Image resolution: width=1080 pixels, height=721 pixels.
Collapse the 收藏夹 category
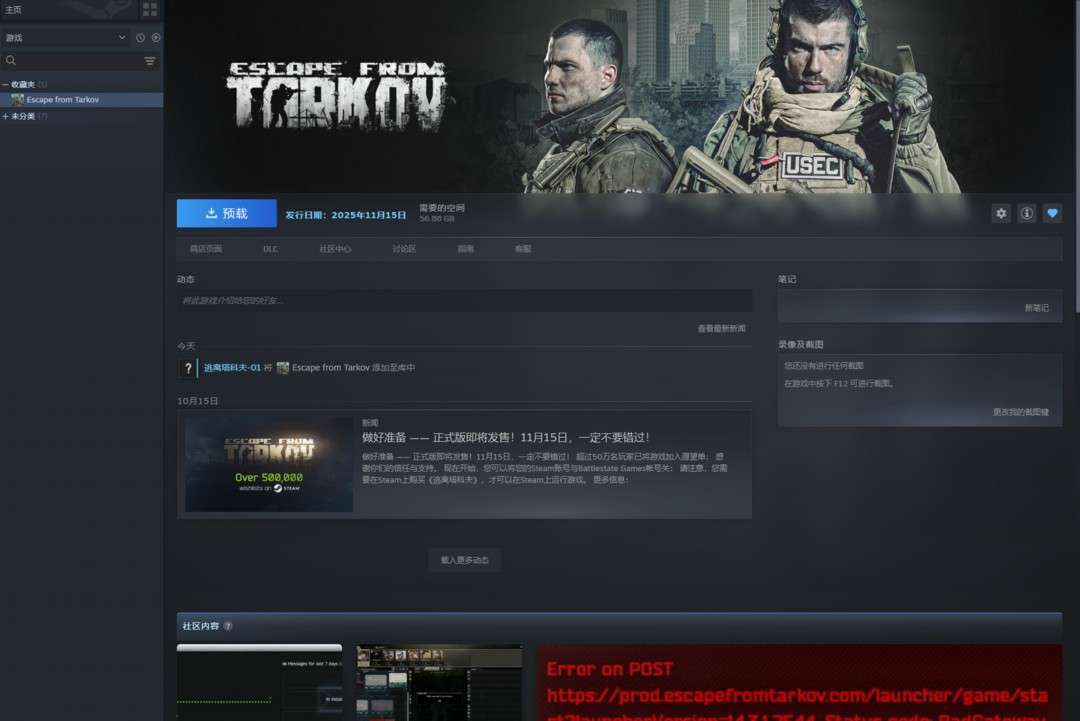[x=6, y=85]
